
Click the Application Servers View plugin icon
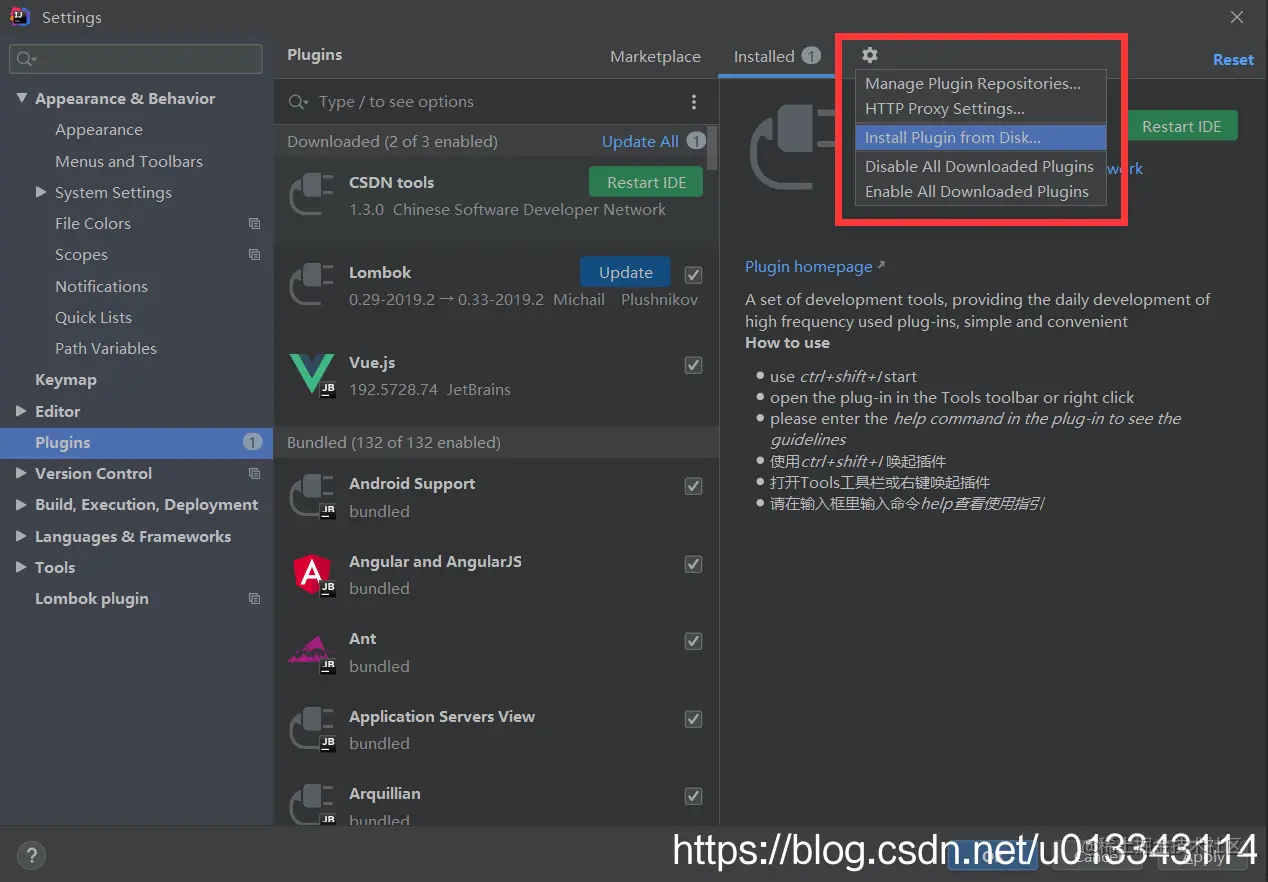click(x=311, y=729)
